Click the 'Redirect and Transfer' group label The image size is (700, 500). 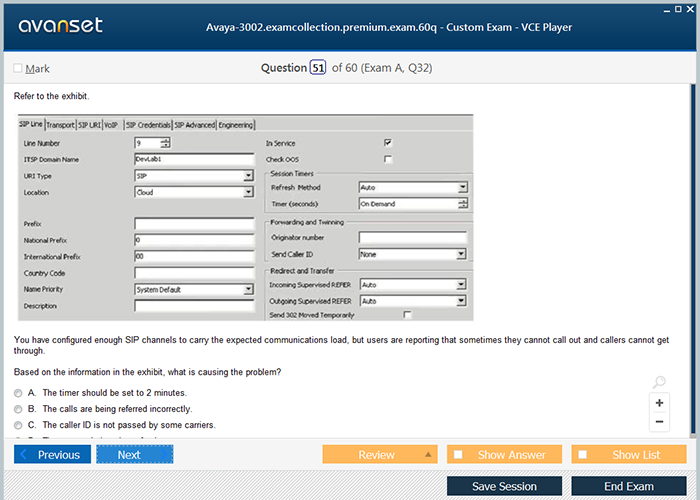tap(302, 271)
